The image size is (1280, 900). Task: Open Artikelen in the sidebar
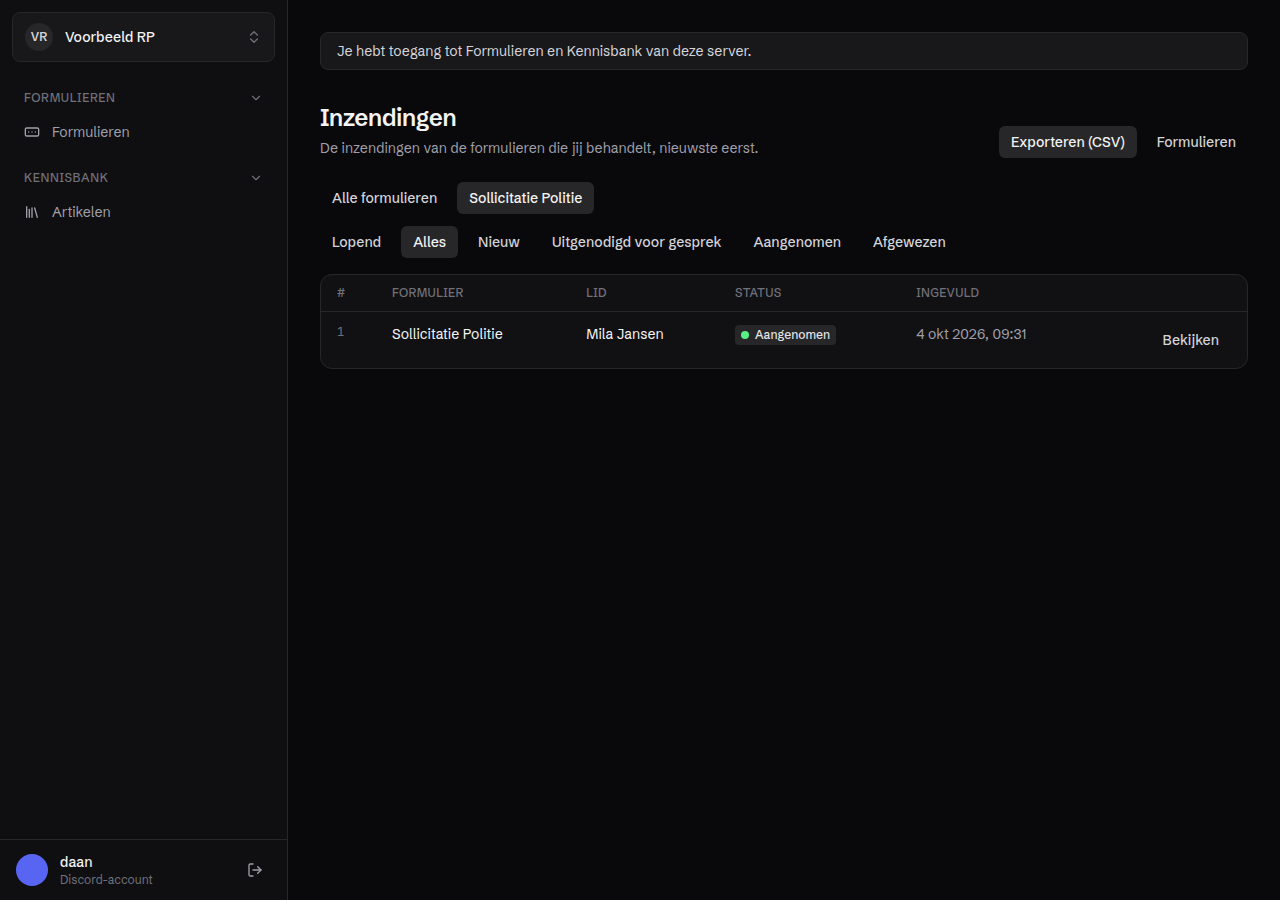[x=143, y=212]
